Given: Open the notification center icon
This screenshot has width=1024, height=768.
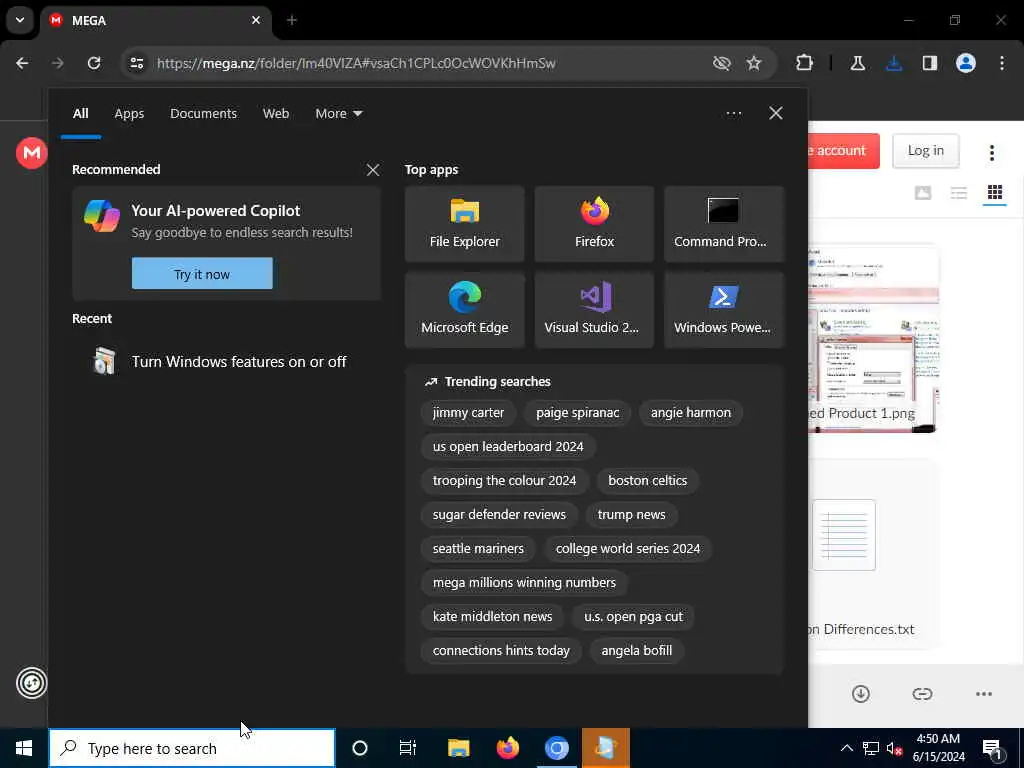Looking at the screenshot, I should coord(993,749).
